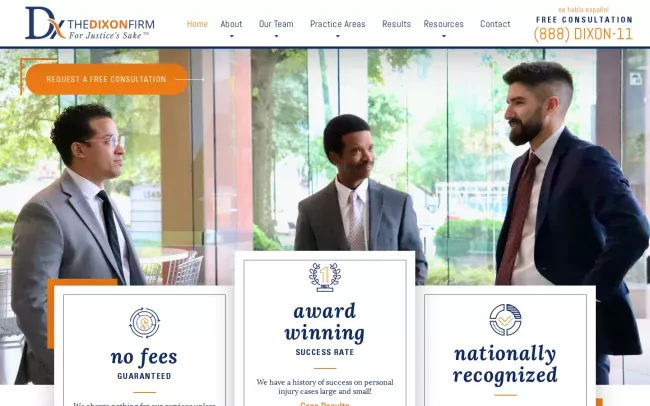Image resolution: width=650 pixels, height=406 pixels.
Task: Expand the About menu dropdown arrow
Action: (231, 36)
